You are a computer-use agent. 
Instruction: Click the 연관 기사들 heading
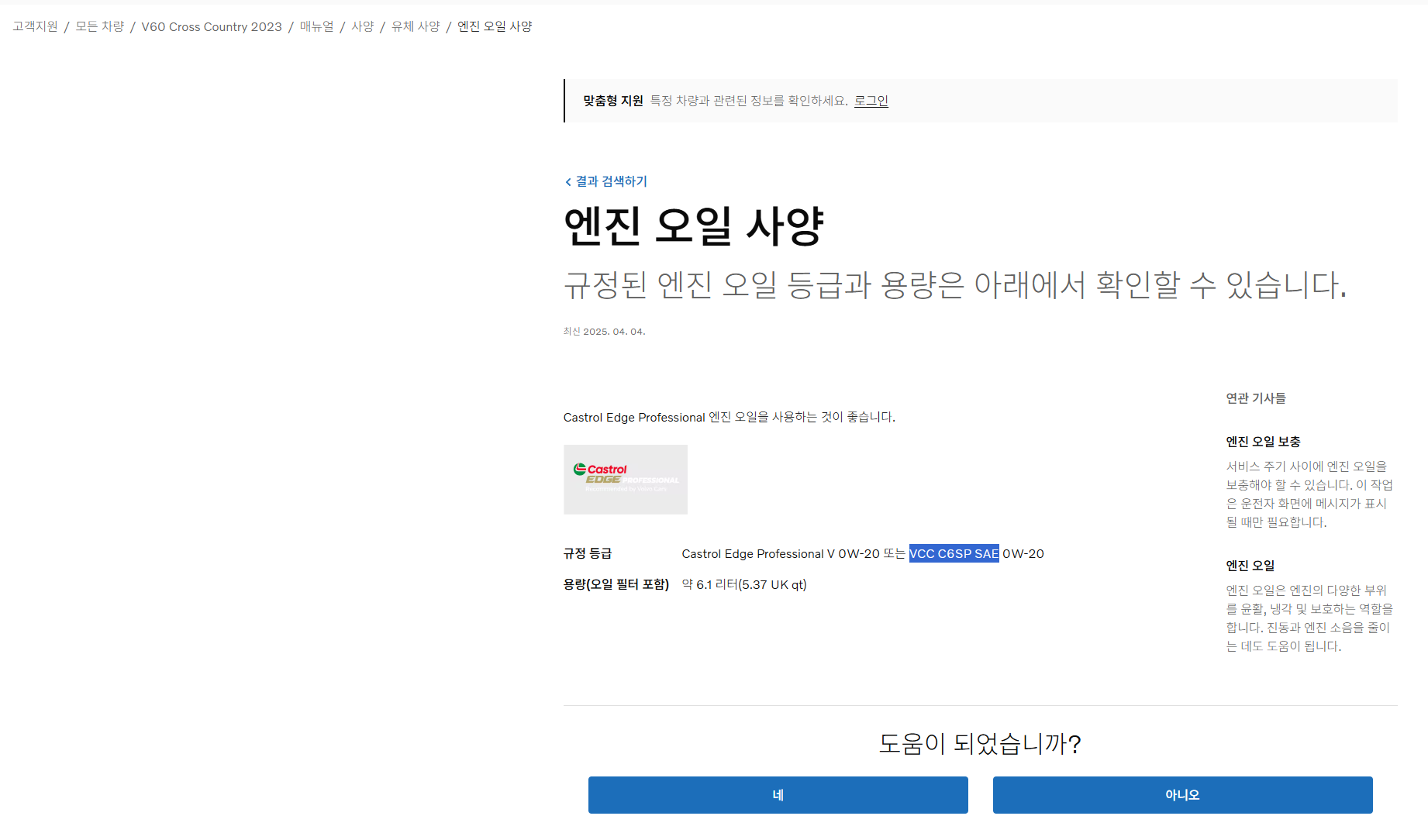point(1255,398)
